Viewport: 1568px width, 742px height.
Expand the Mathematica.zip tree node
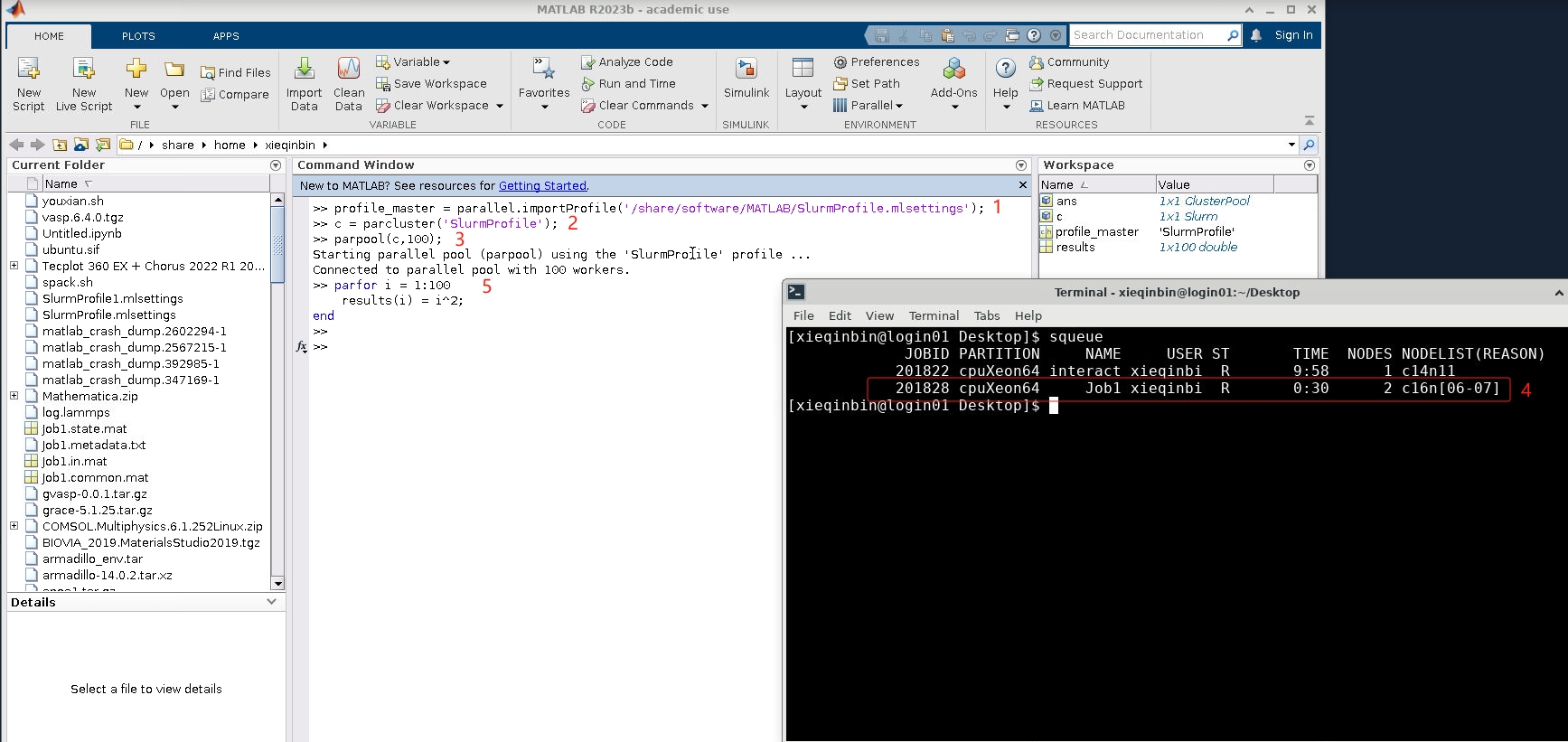pyautogui.click(x=14, y=396)
